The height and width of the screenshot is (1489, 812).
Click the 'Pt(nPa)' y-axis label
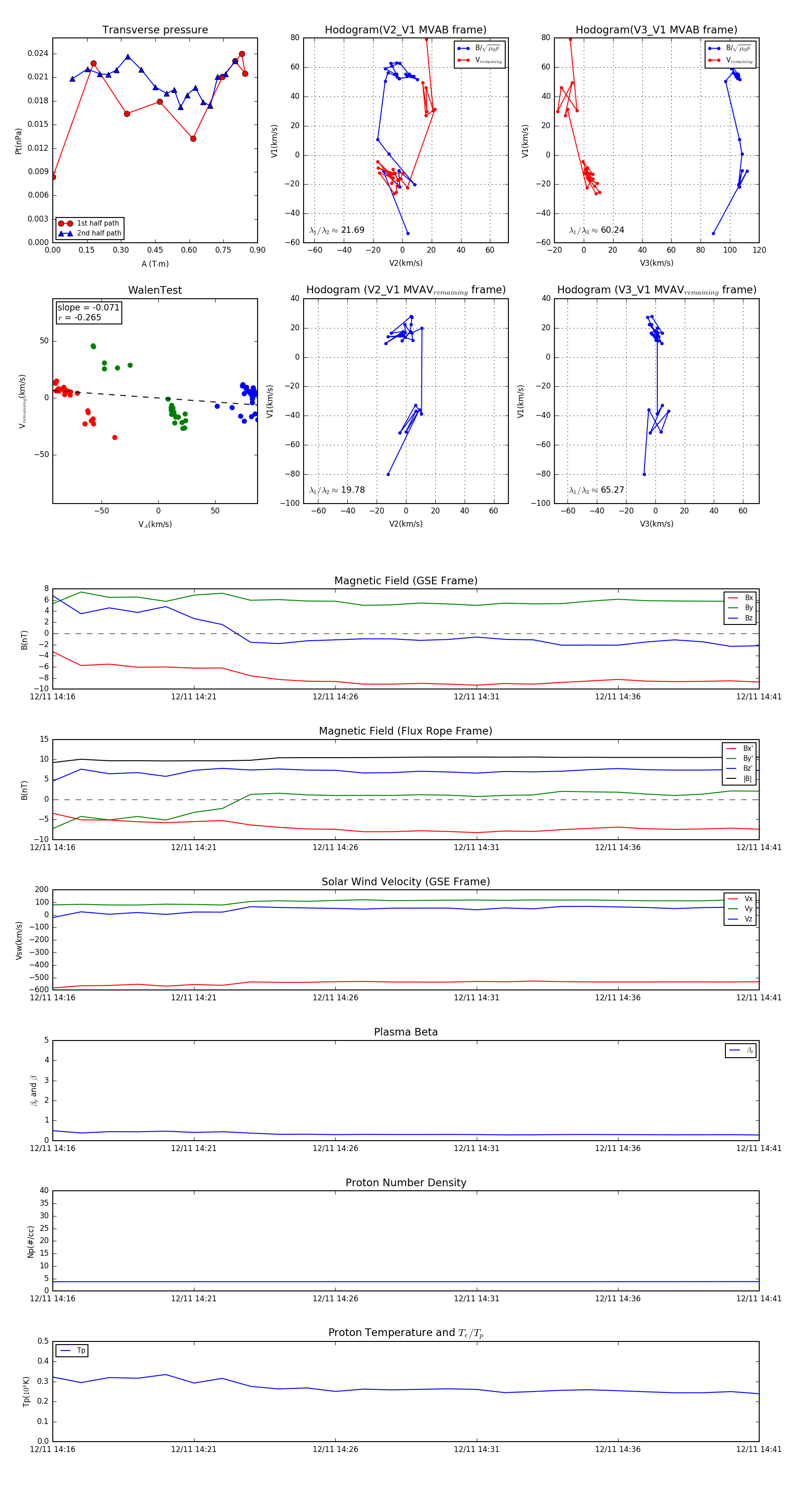point(18,141)
